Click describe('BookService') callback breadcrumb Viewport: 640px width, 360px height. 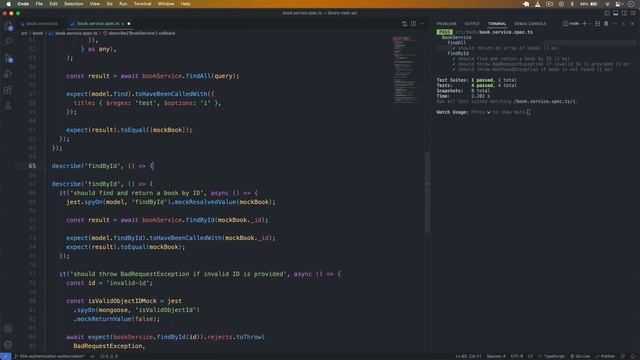(x=142, y=33)
